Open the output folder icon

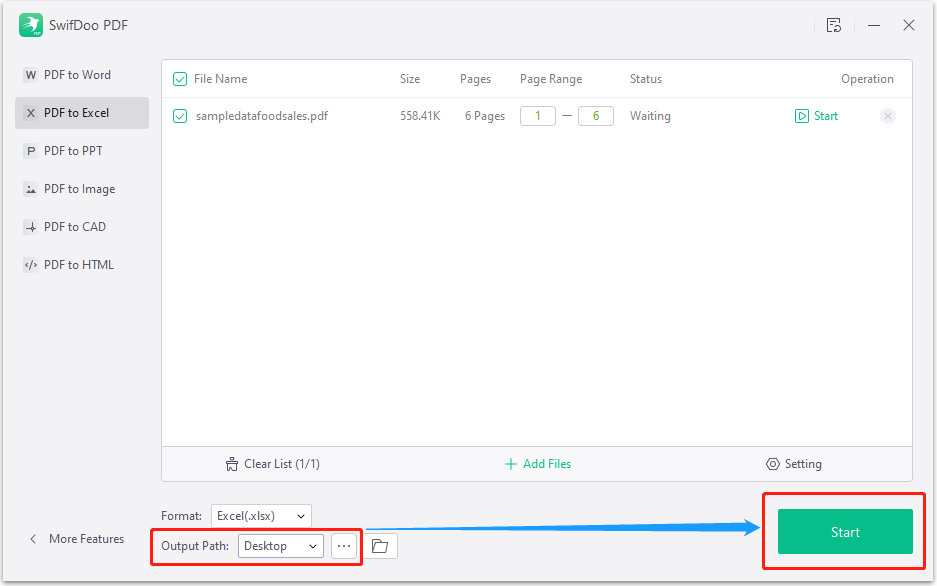click(380, 546)
